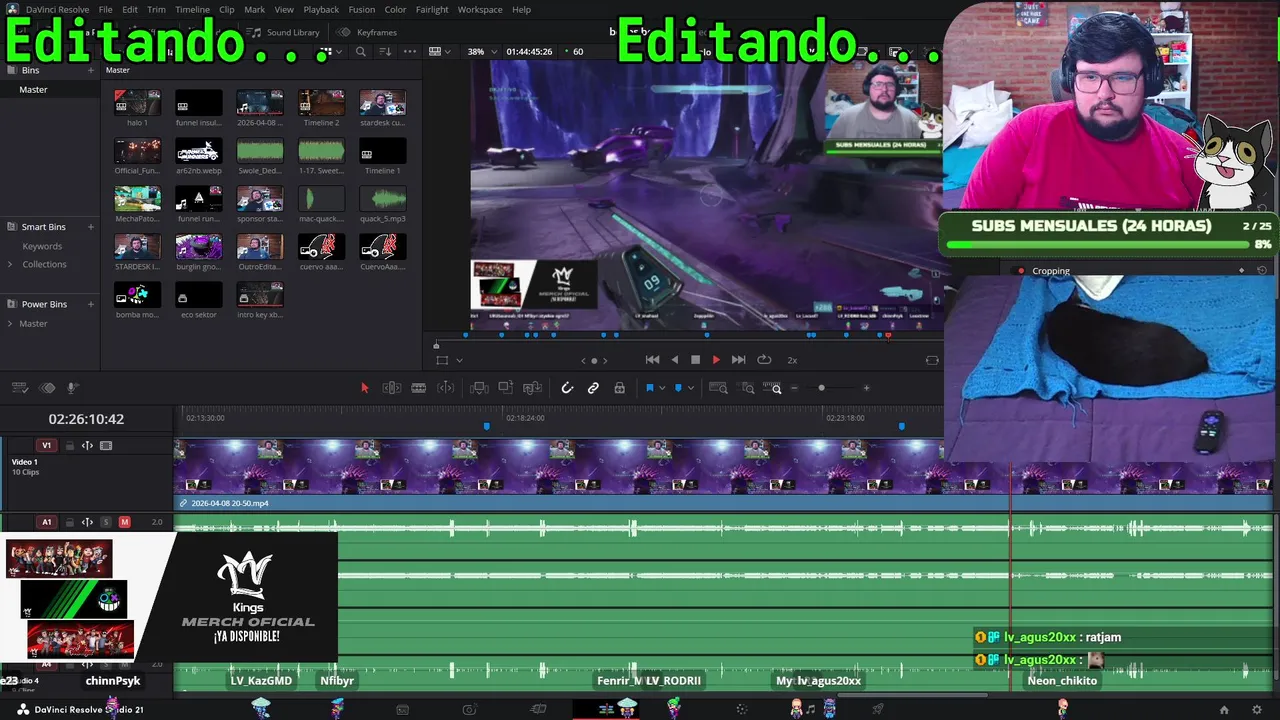
Task: Open Project Settings gear icon
Action: point(1257,710)
